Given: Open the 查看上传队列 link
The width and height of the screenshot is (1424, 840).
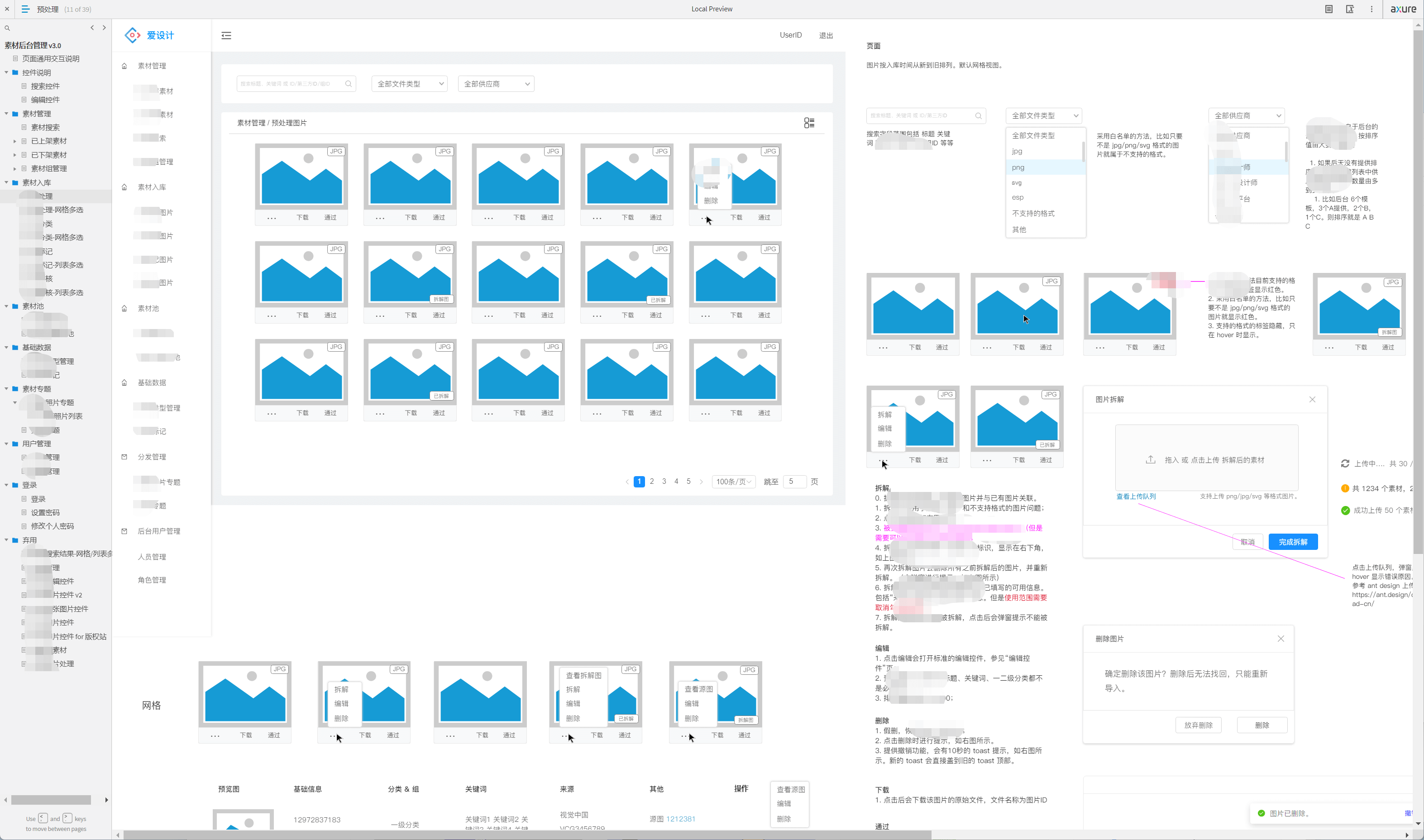Looking at the screenshot, I should click(x=1135, y=496).
